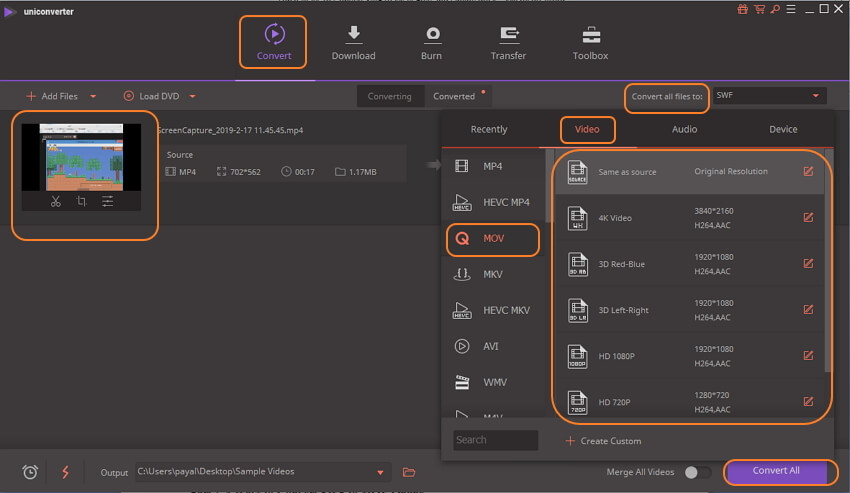Click the format list scrollbar
The height and width of the screenshot is (493, 850).
pos(549,185)
